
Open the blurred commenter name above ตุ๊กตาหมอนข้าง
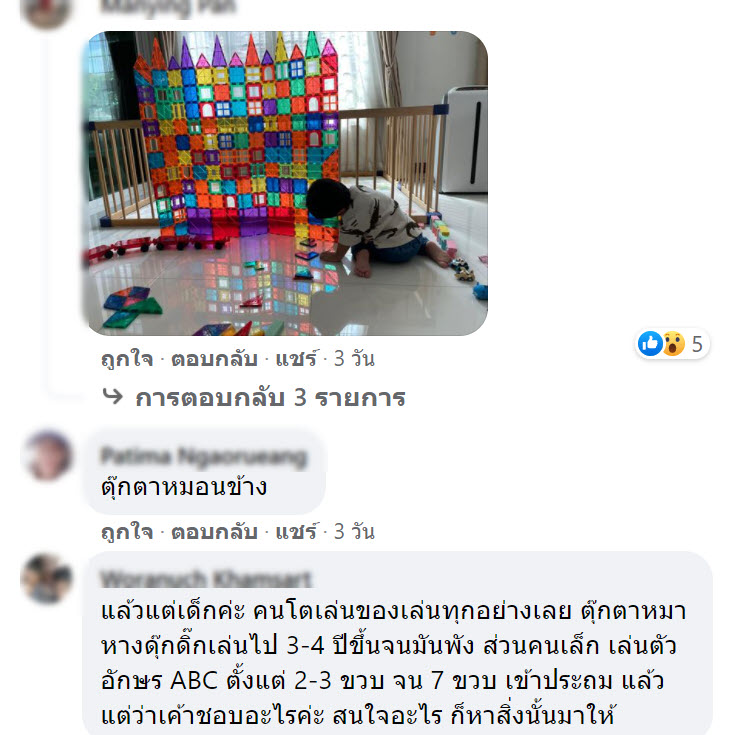click(204, 456)
